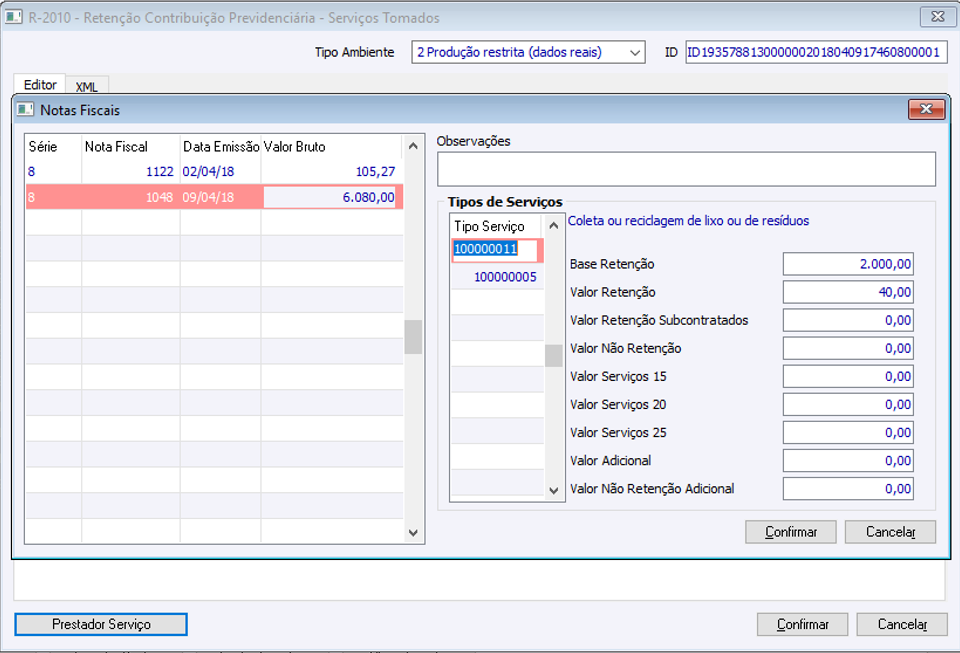Click the Base Retenção field
The width and height of the screenshot is (960, 653).
pos(848,264)
